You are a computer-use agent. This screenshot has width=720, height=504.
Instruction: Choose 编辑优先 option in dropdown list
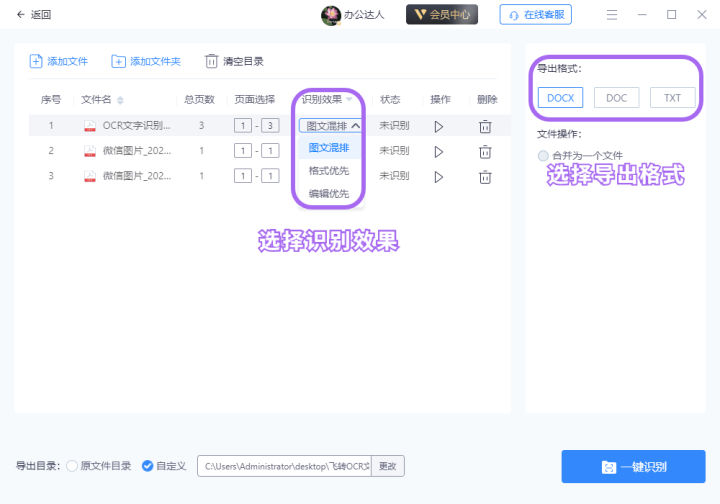click(329, 194)
